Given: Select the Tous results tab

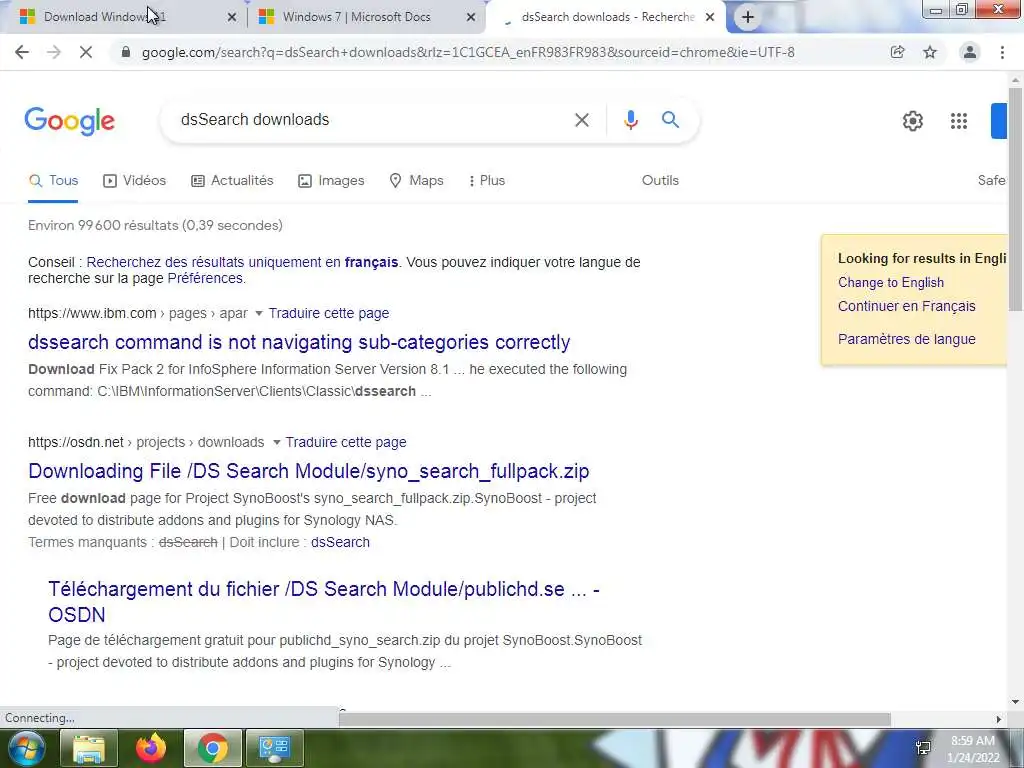Looking at the screenshot, I should tap(54, 181).
